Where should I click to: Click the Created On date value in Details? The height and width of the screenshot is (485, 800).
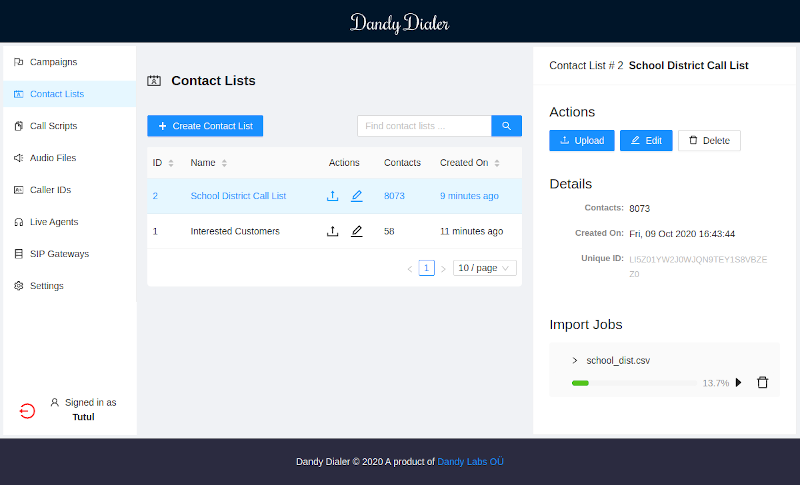[682, 234]
